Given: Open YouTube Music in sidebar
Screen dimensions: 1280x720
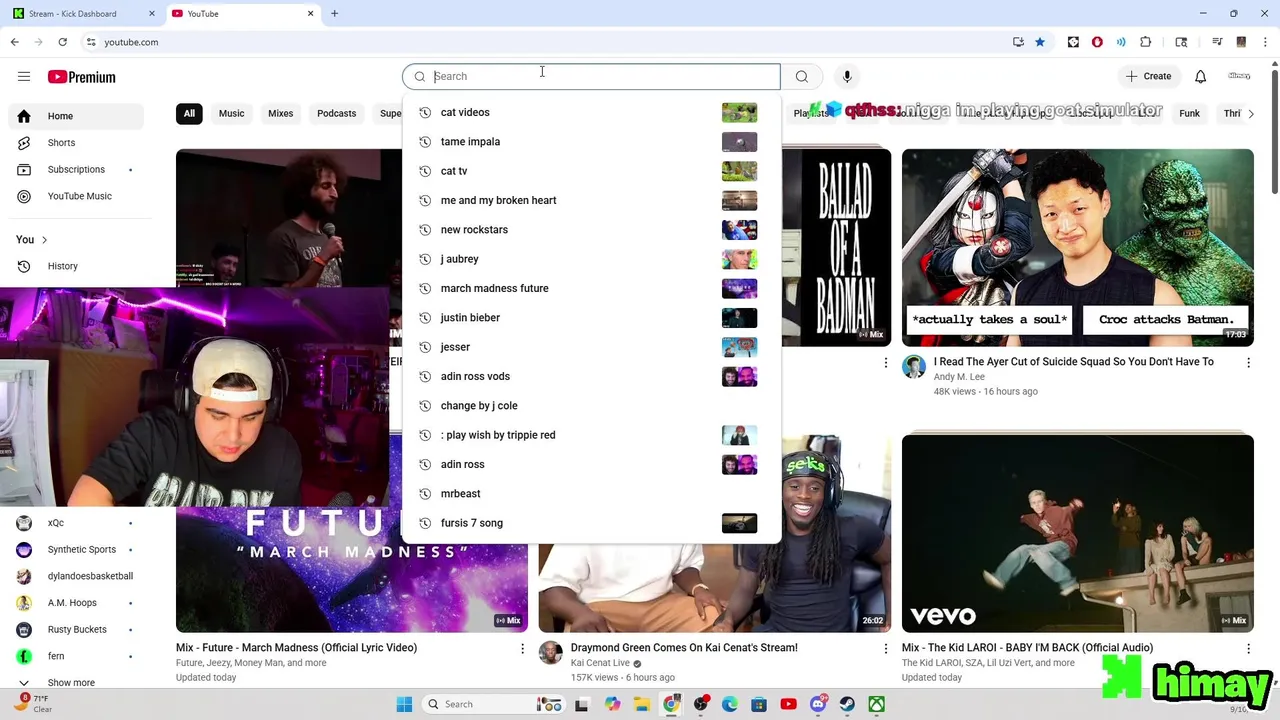Looking at the screenshot, I should [x=76, y=196].
